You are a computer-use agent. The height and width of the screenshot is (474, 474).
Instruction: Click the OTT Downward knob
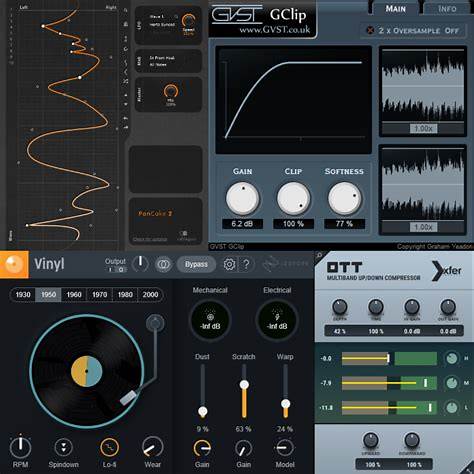click(412, 440)
